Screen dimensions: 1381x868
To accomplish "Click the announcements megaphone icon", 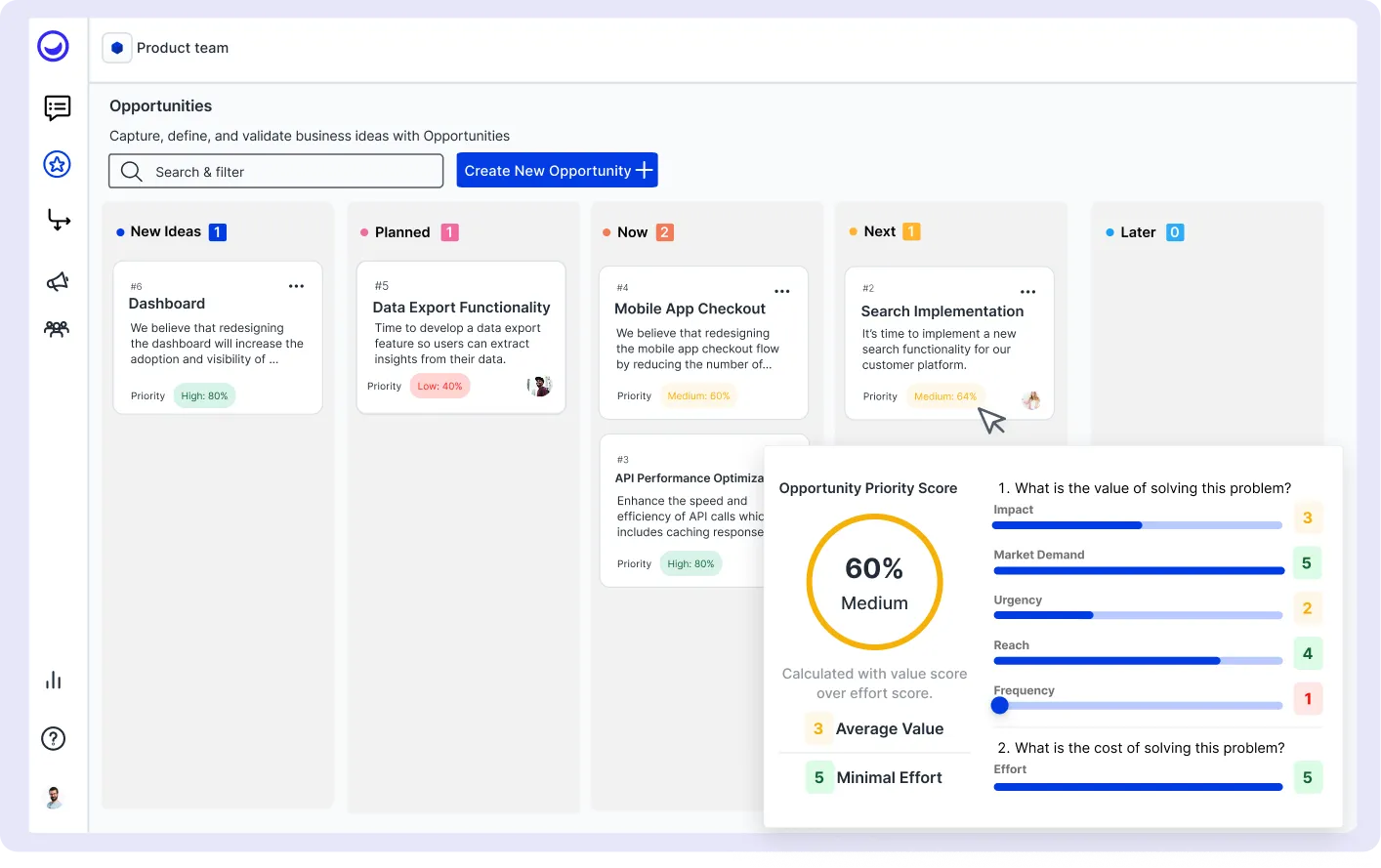I will (x=57, y=279).
